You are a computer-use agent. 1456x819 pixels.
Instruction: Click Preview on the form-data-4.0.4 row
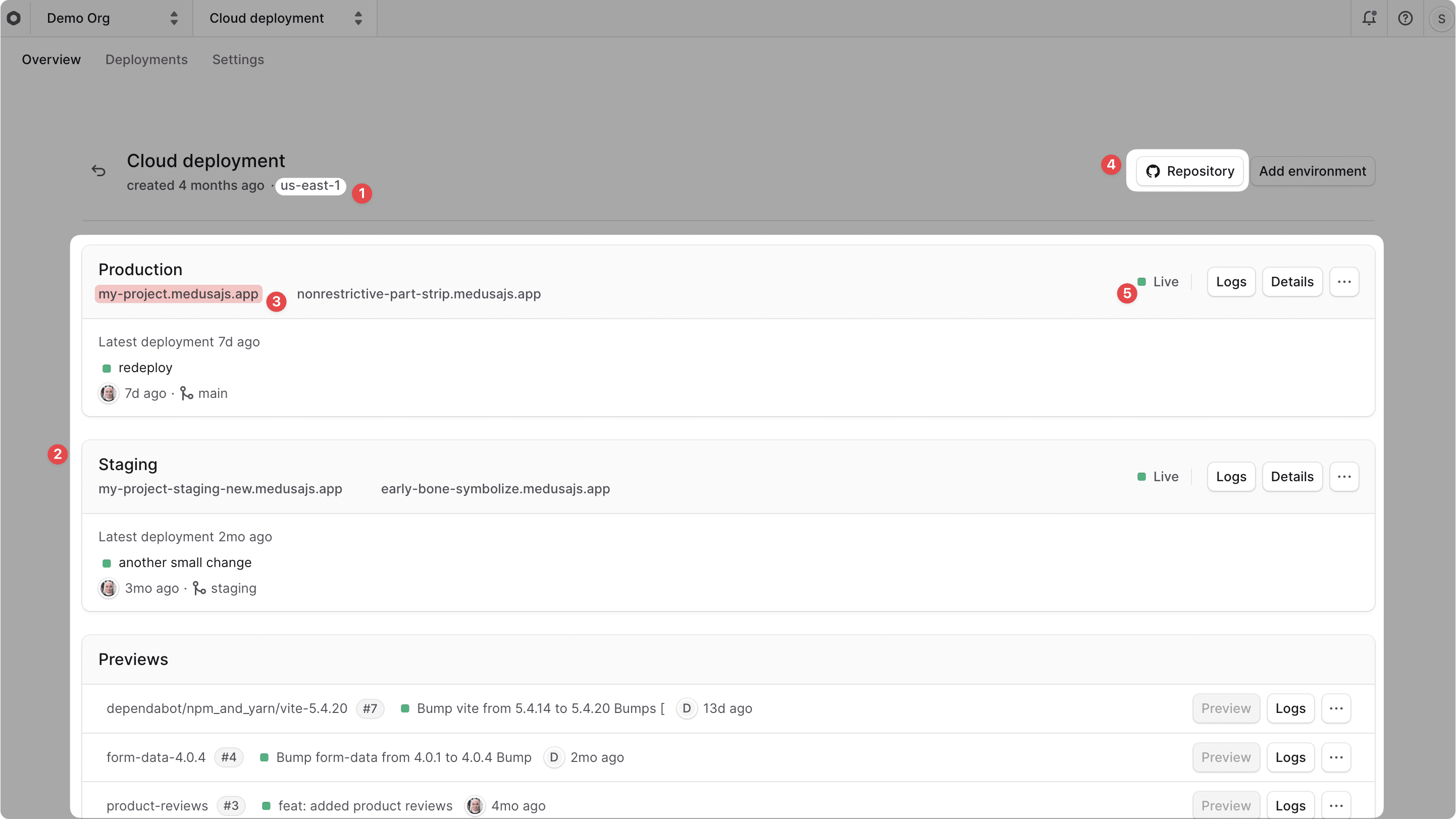click(x=1225, y=757)
